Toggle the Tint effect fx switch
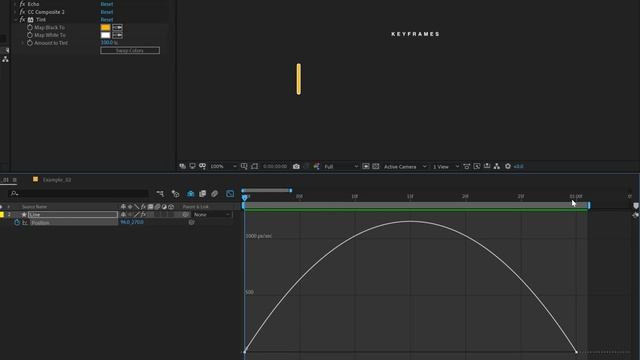This screenshot has width=640, height=360. tap(22, 20)
